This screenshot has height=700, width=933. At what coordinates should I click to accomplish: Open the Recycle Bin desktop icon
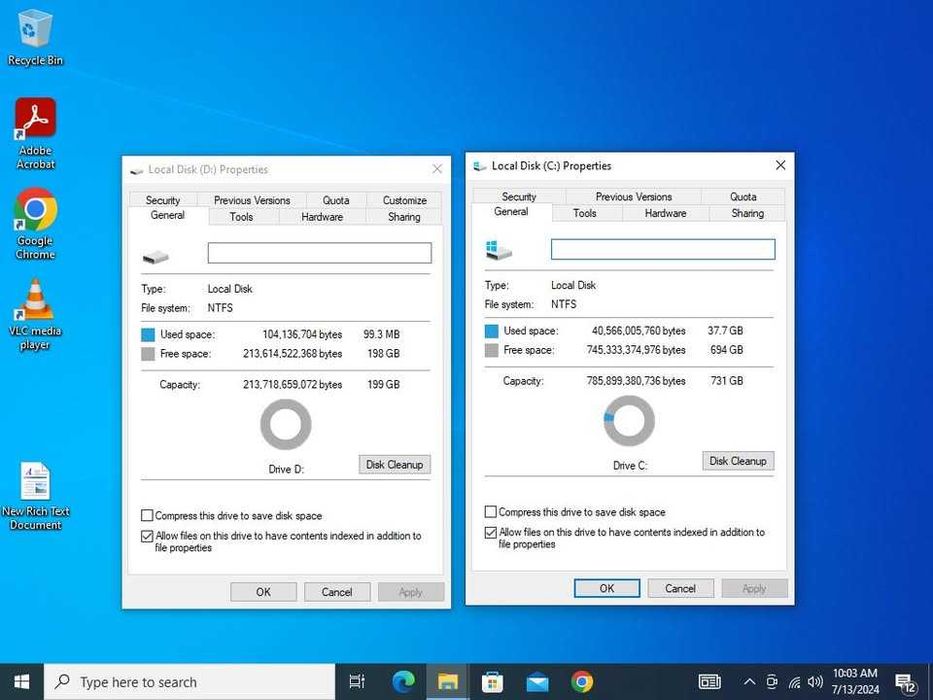[35, 37]
